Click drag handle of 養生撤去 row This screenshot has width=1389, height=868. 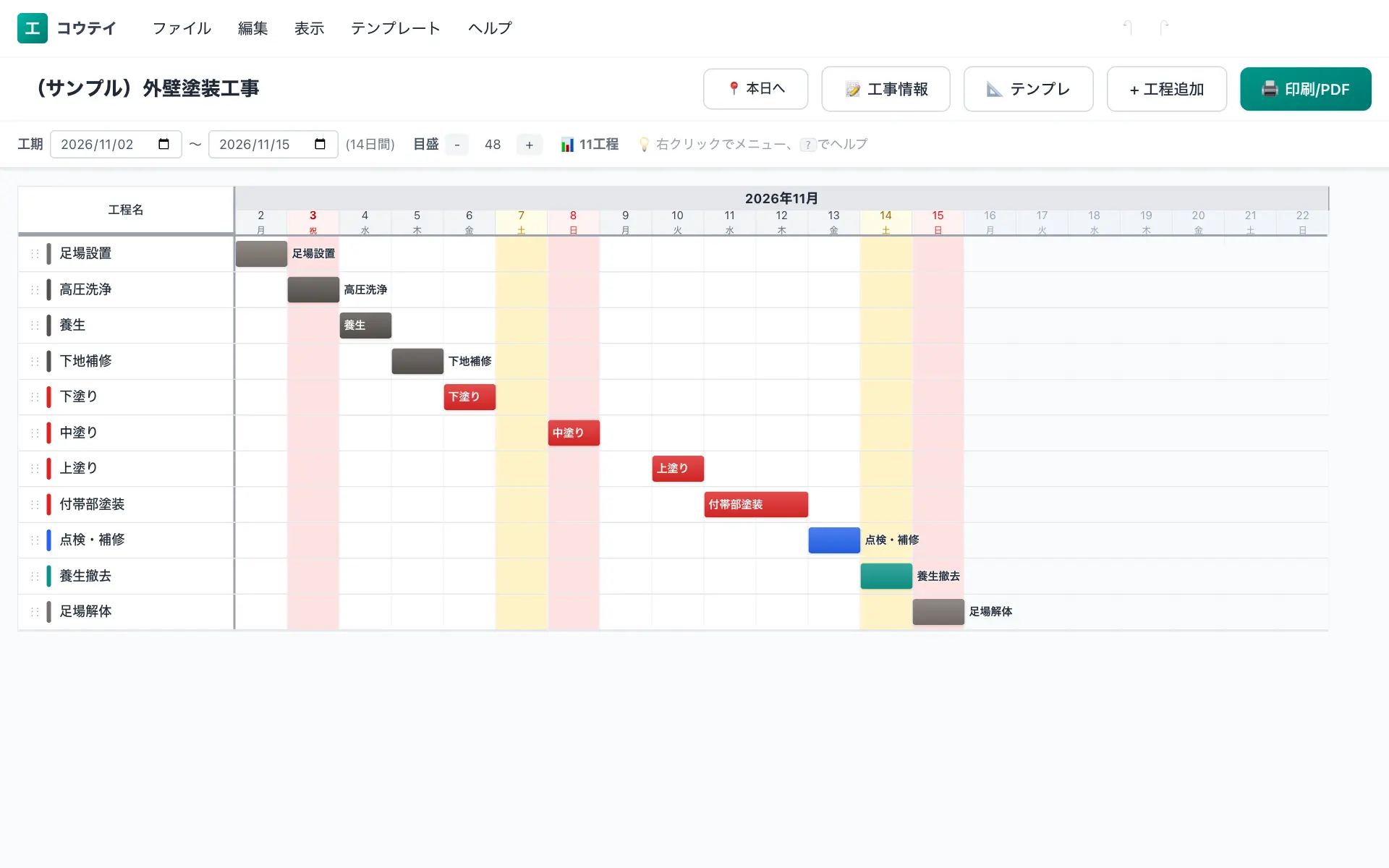coord(35,576)
